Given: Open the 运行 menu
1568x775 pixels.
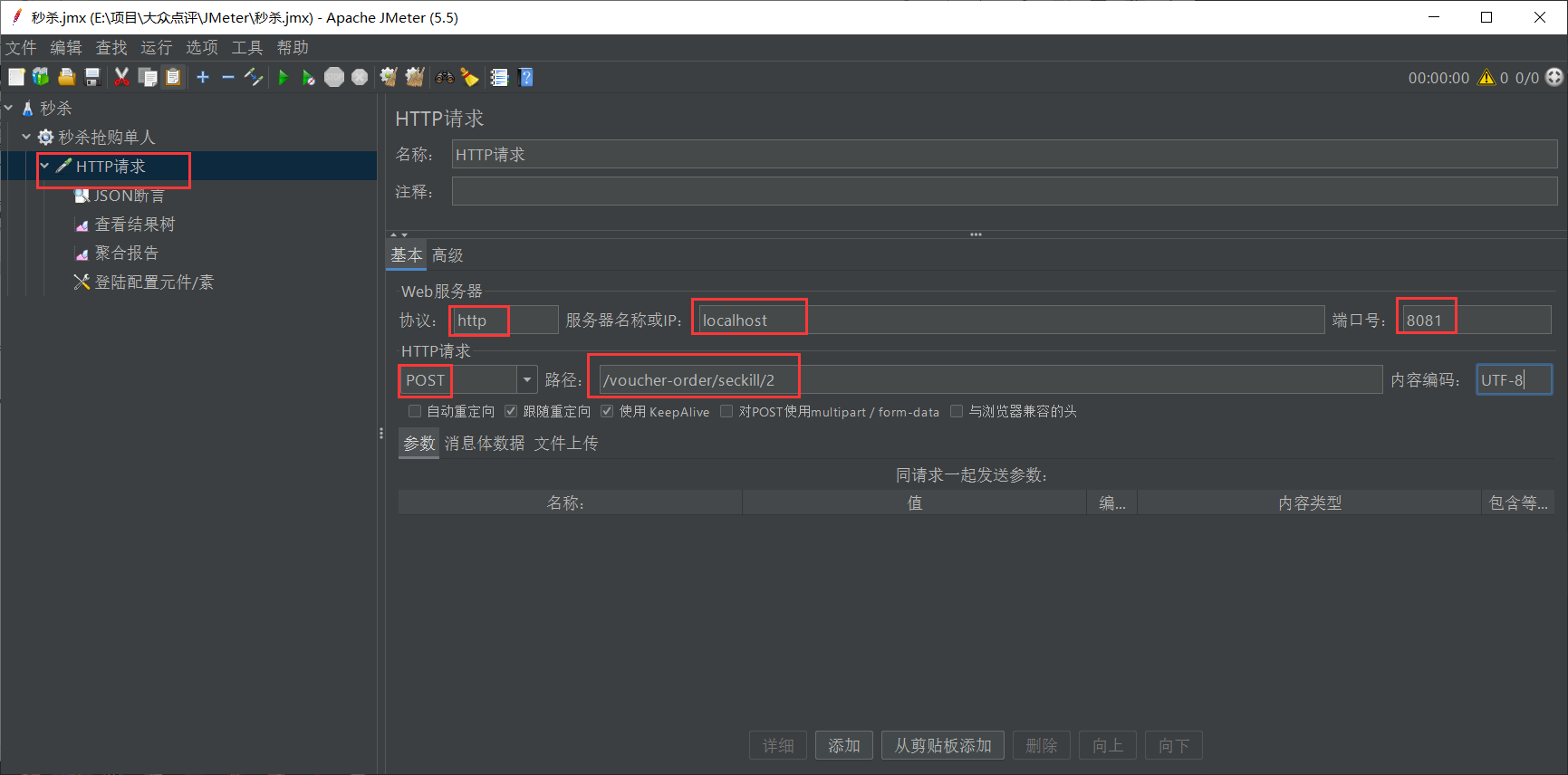Looking at the screenshot, I should [156, 47].
